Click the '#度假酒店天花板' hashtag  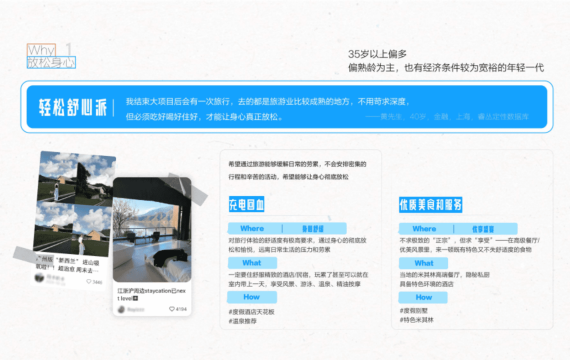(x=252, y=312)
